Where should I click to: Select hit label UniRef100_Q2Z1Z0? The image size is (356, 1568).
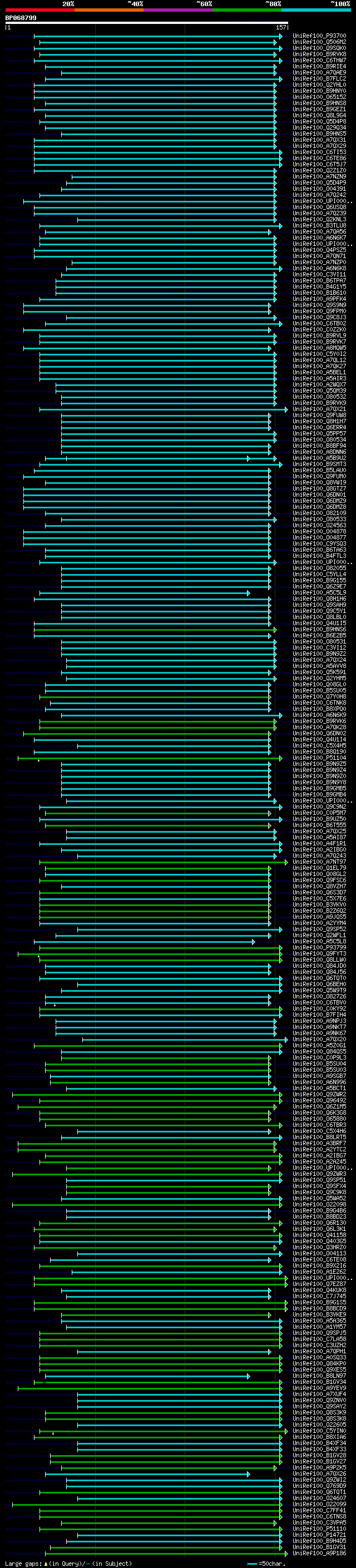(x=319, y=170)
